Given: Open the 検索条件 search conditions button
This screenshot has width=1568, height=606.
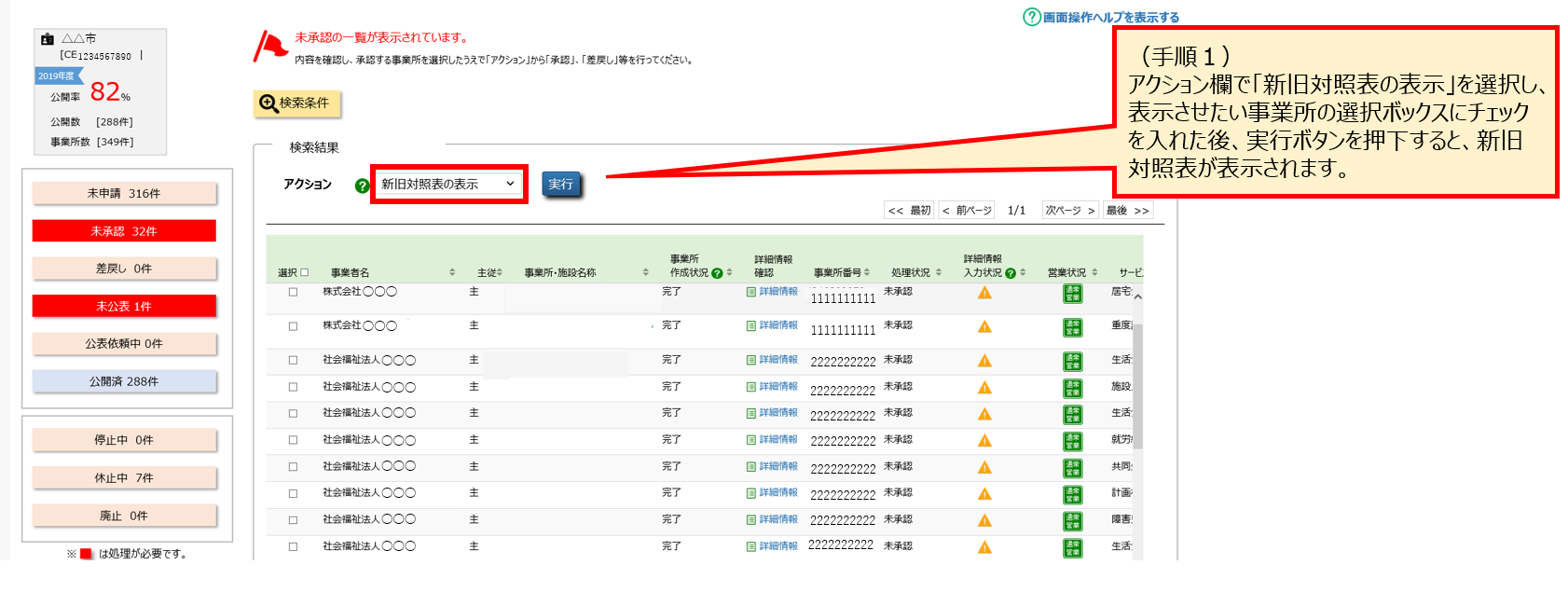Looking at the screenshot, I should pyautogui.click(x=296, y=103).
